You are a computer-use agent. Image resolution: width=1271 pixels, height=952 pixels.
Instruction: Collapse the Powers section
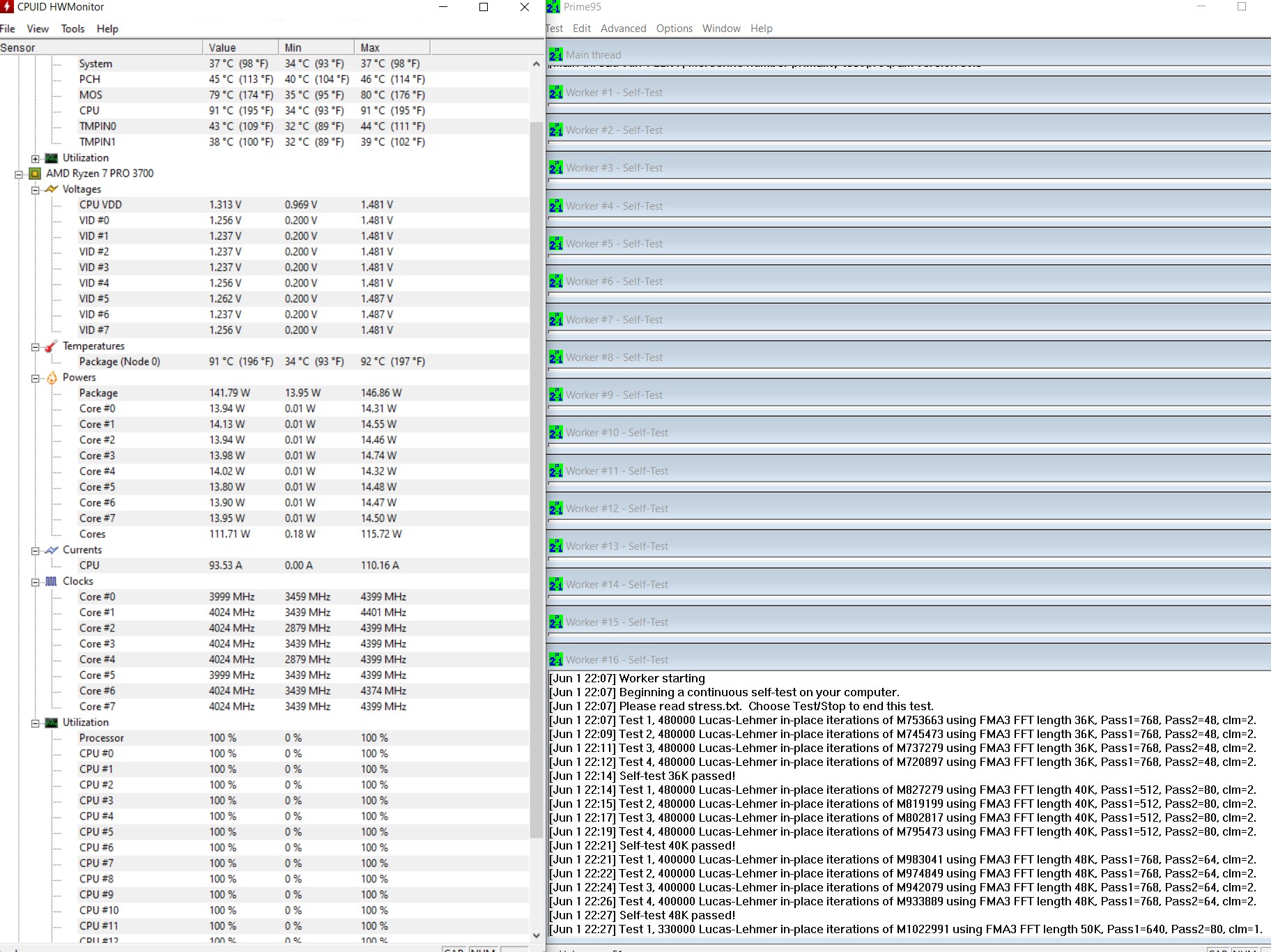[x=35, y=378]
